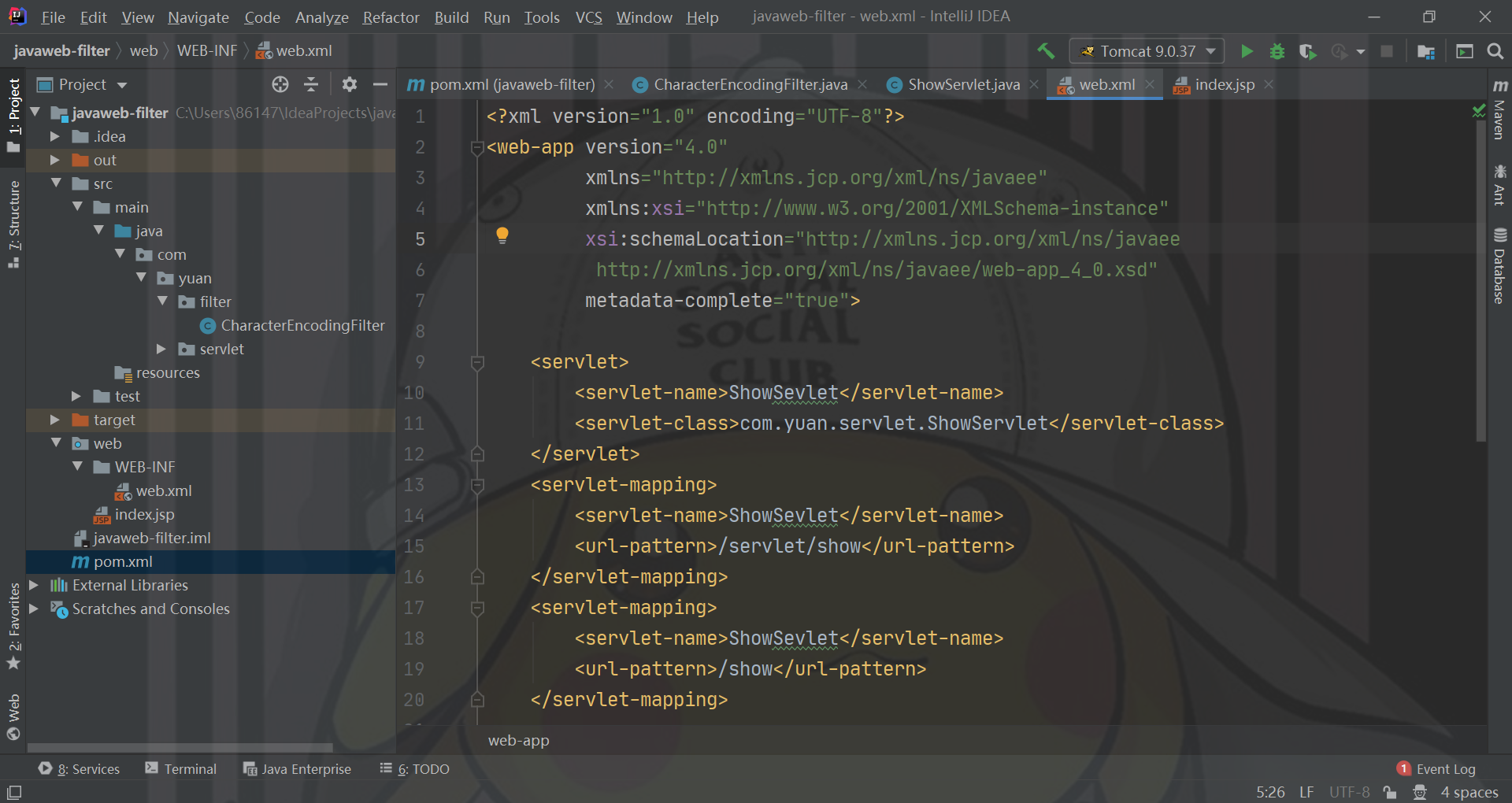The image size is (1512, 803).
Task: Open the Event Log
Action: pyautogui.click(x=1436, y=769)
